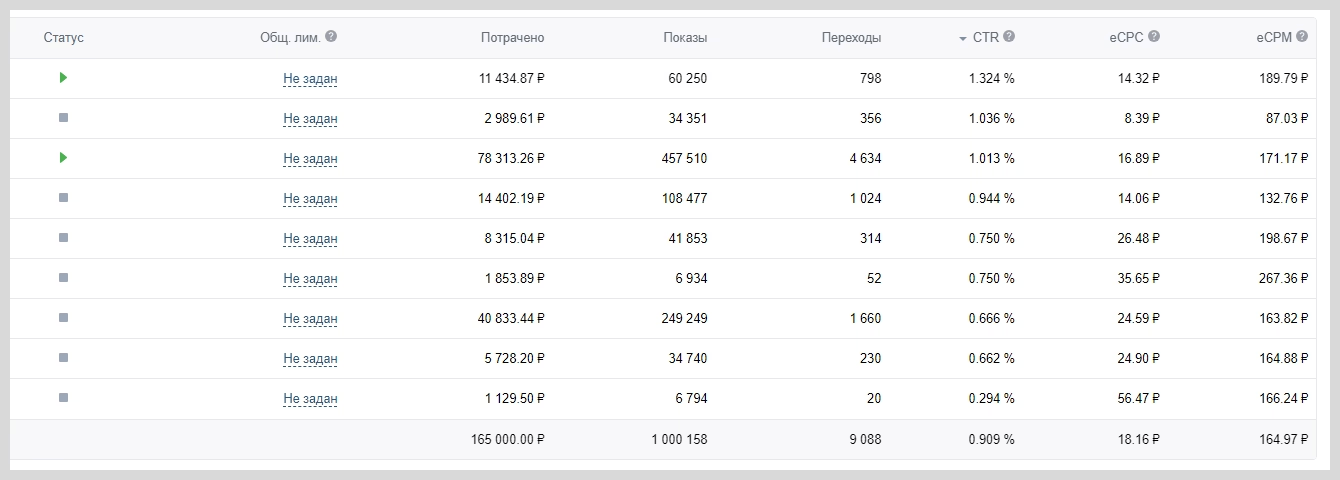Edit Не задан limit in 5 728.20 ₽ row
This screenshot has width=1340, height=480.
[x=310, y=359]
